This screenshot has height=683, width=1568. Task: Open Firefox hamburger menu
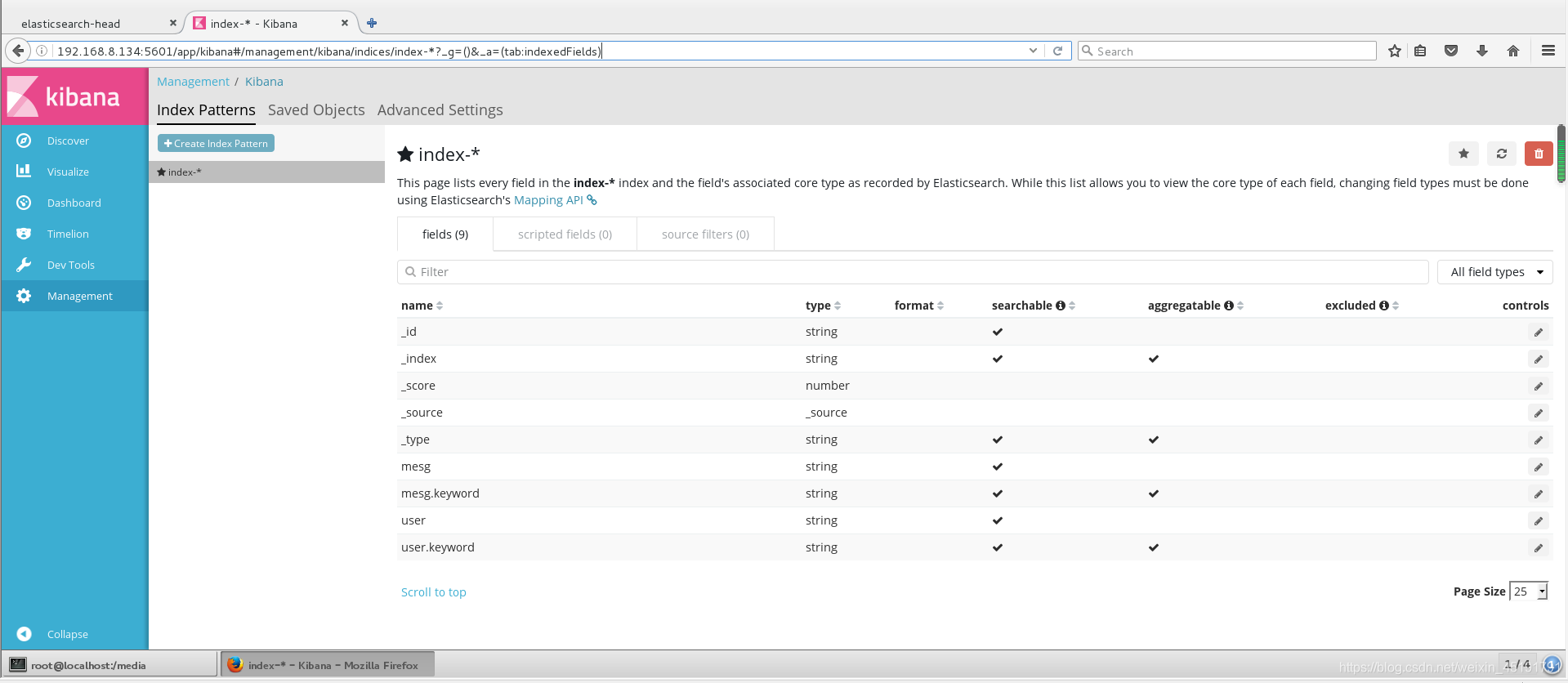point(1548,51)
